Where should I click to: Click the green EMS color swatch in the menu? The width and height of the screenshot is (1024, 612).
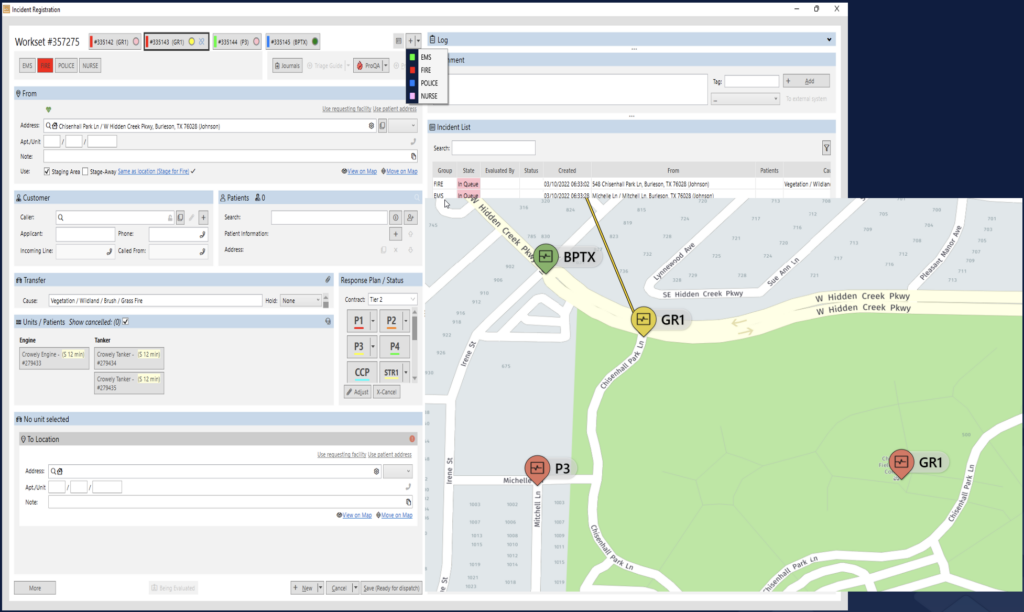[412, 57]
